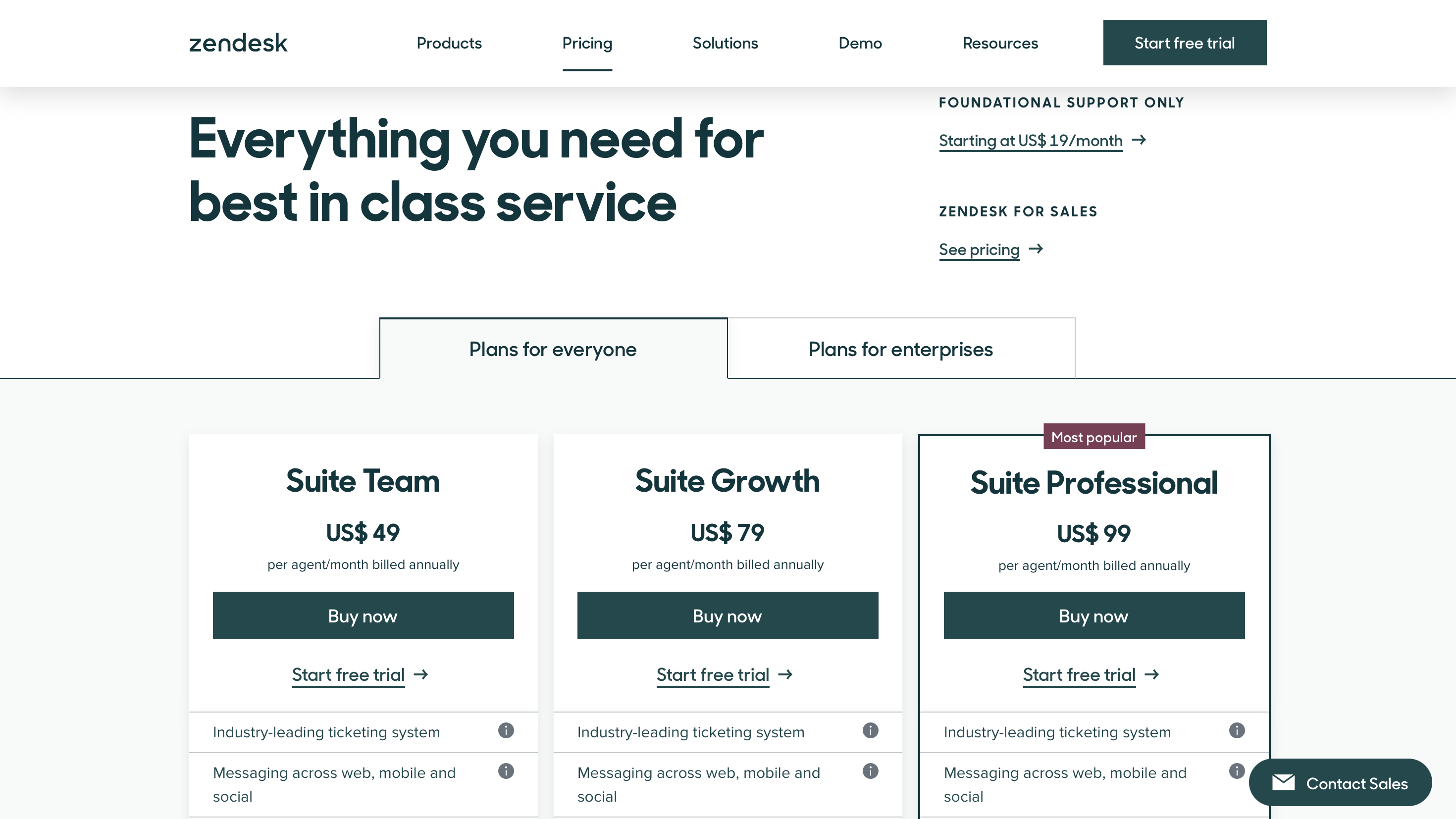Click Buy now for Suite Professional

[x=1093, y=614]
